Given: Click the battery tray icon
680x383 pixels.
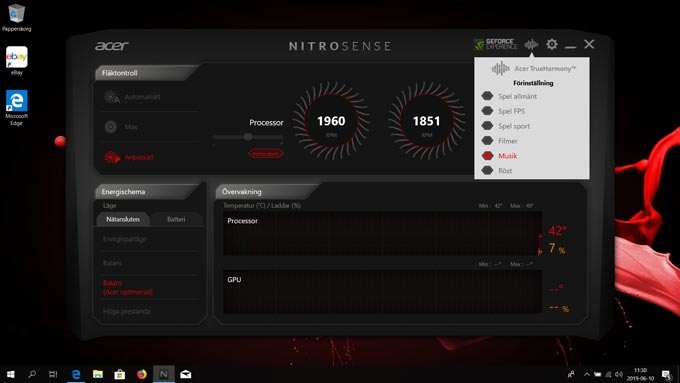Looking at the screenshot, I should point(598,374).
